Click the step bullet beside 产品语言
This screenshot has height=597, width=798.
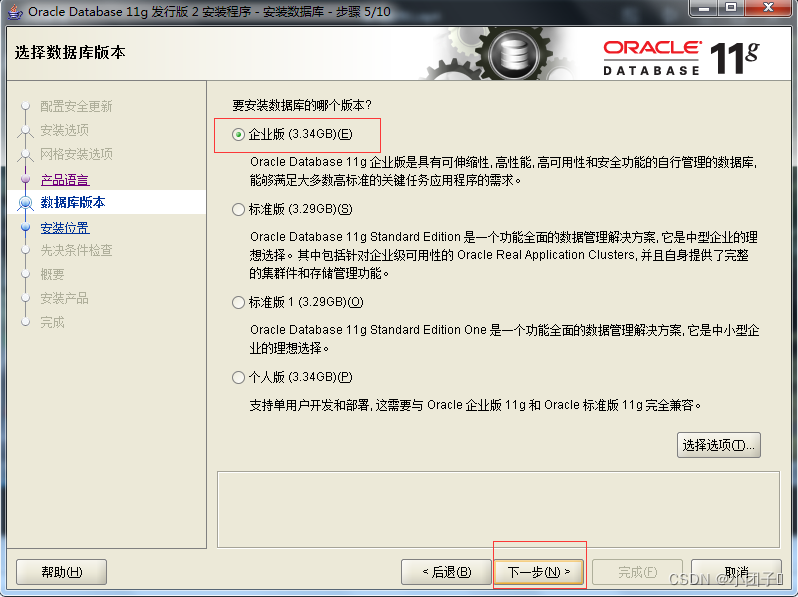click(x=25, y=179)
